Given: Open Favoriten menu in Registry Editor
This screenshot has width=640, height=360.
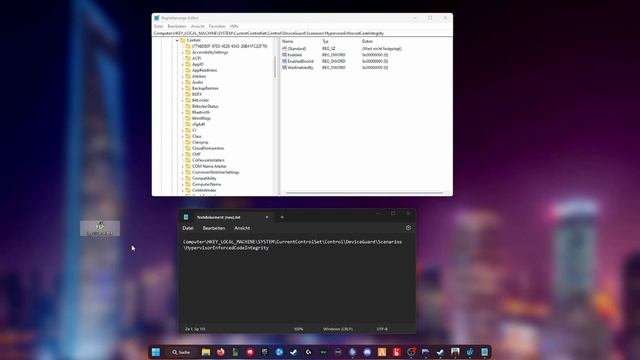Looking at the screenshot, I should [x=217, y=26].
